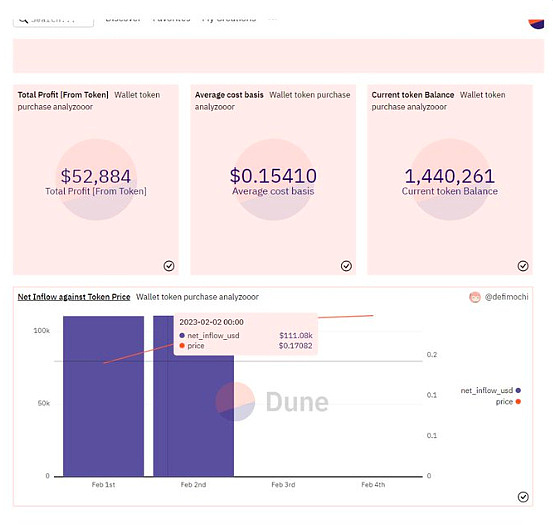Open the Average cost basis title
This screenshot has height=532, width=553.
(229, 95)
